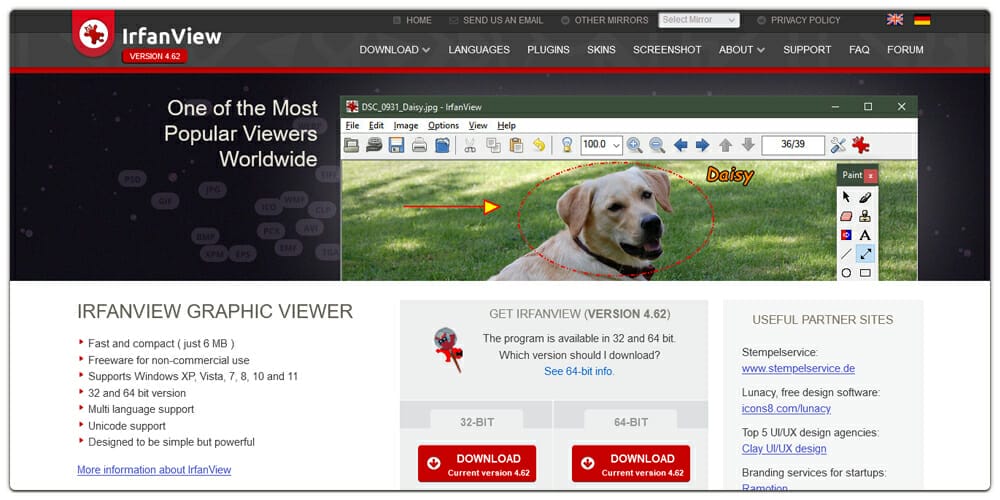Viewport: 1000px width, 500px height.
Task: Open the PLUGINS navigation item
Action: pos(548,50)
